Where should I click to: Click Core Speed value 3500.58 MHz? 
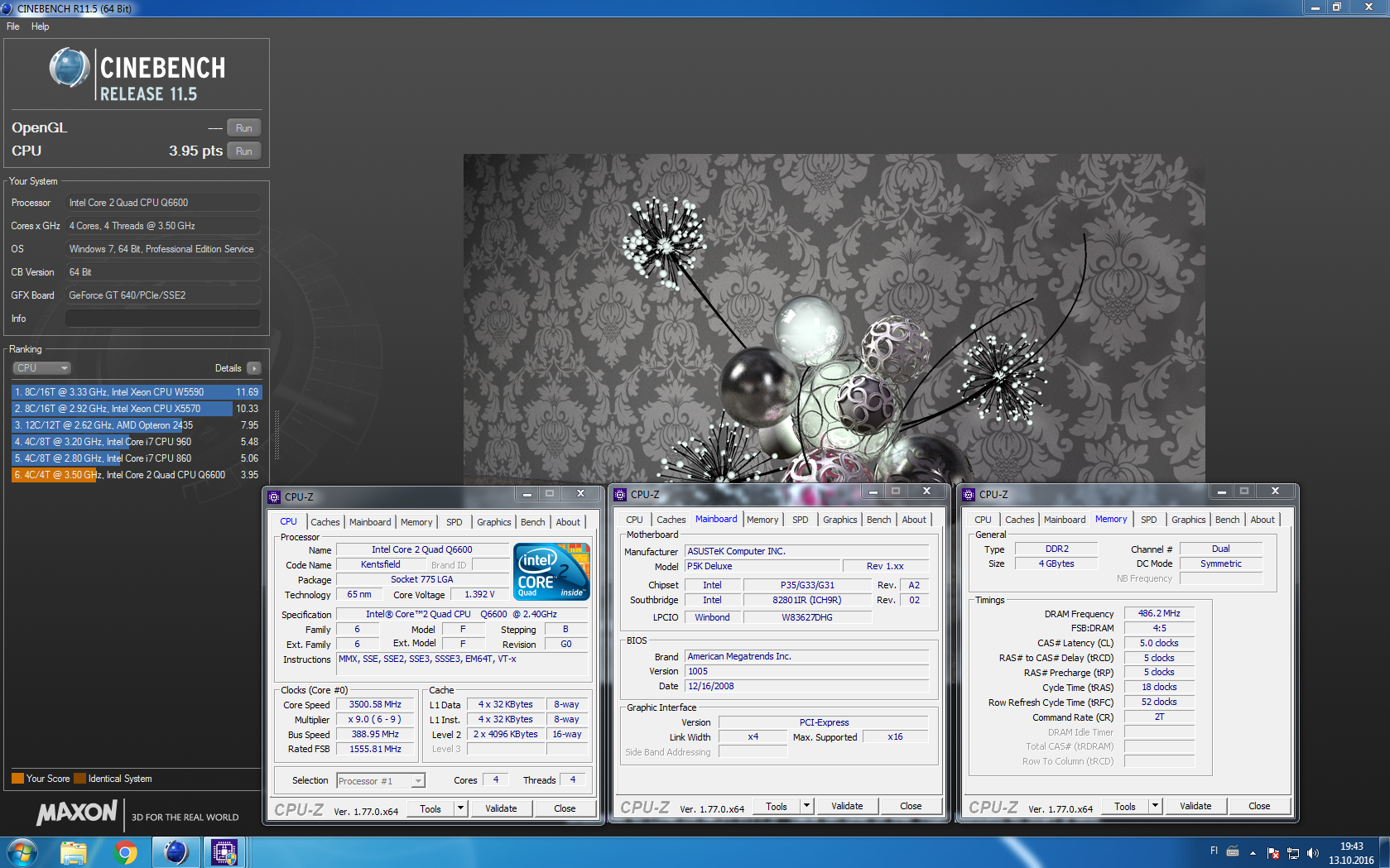375,705
